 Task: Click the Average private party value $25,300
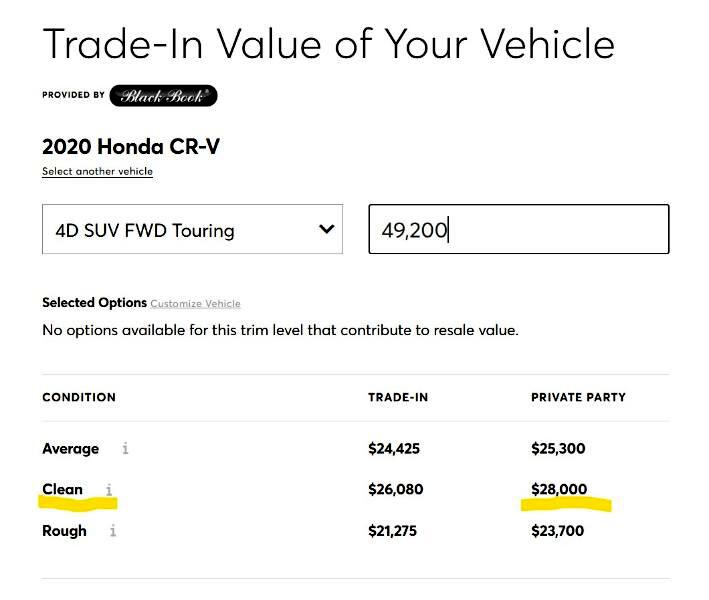(x=558, y=449)
